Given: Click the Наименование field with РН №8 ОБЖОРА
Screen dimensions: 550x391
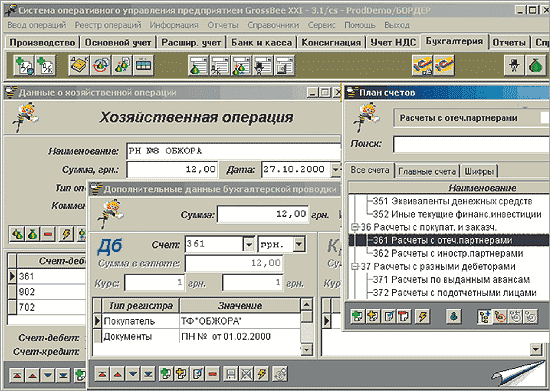Looking at the screenshot, I should [233, 151].
